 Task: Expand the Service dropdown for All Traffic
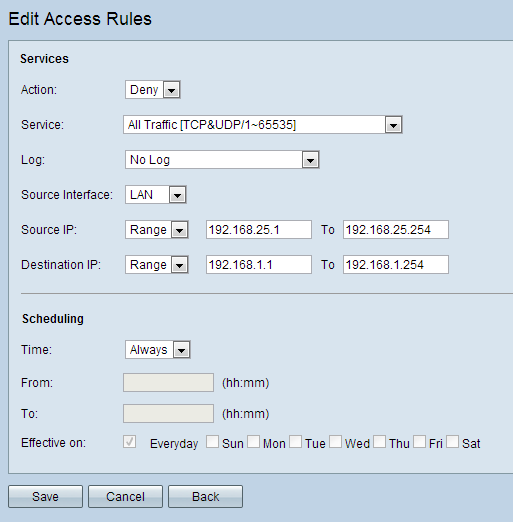[x=263, y=125]
